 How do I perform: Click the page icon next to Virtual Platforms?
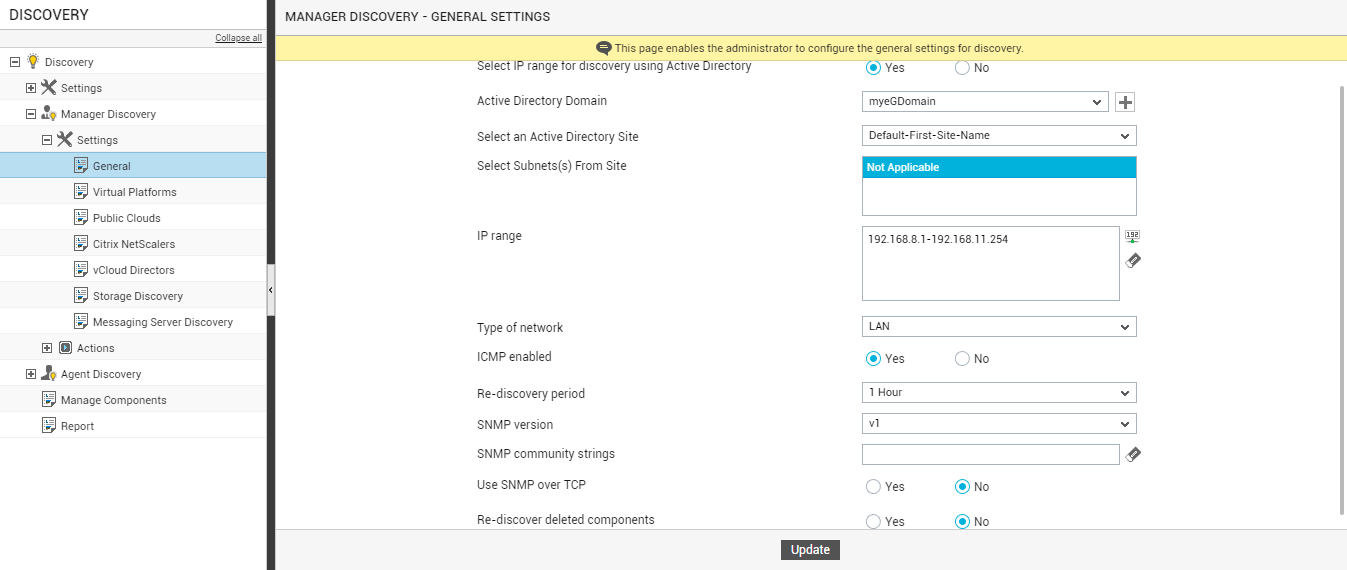[x=81, y=191]
